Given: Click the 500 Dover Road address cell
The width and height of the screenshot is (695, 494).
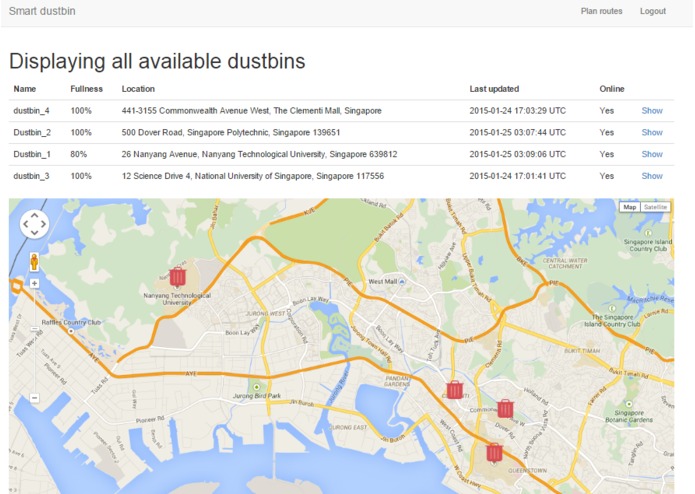Looking at the screenshot, I should pyautogui.click(x=231, y=132).
